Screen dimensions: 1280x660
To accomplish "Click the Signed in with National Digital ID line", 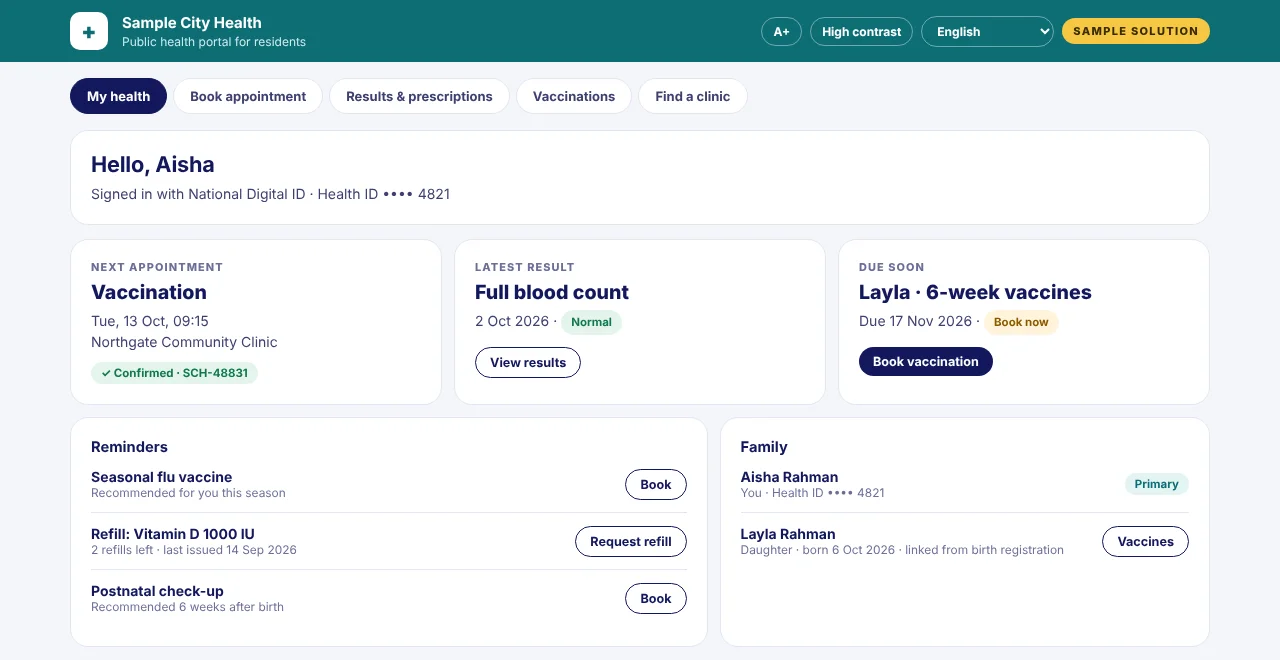I will pyautogui.click(x=270, y=194).
